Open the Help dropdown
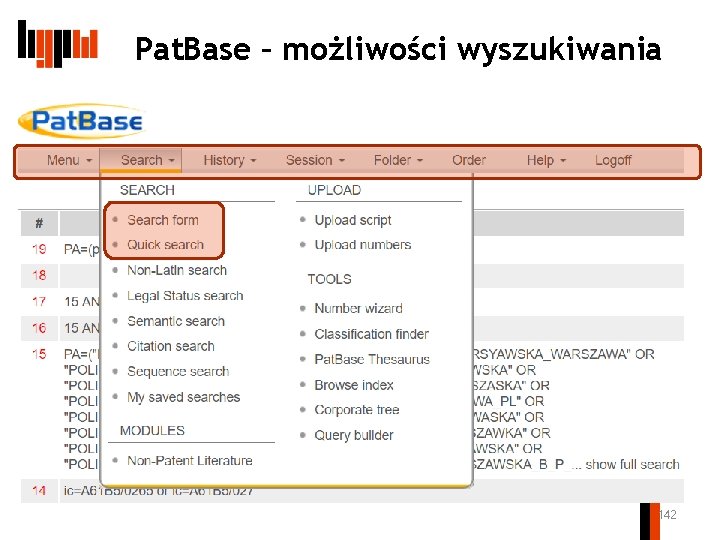 click(x=546, y=160)
